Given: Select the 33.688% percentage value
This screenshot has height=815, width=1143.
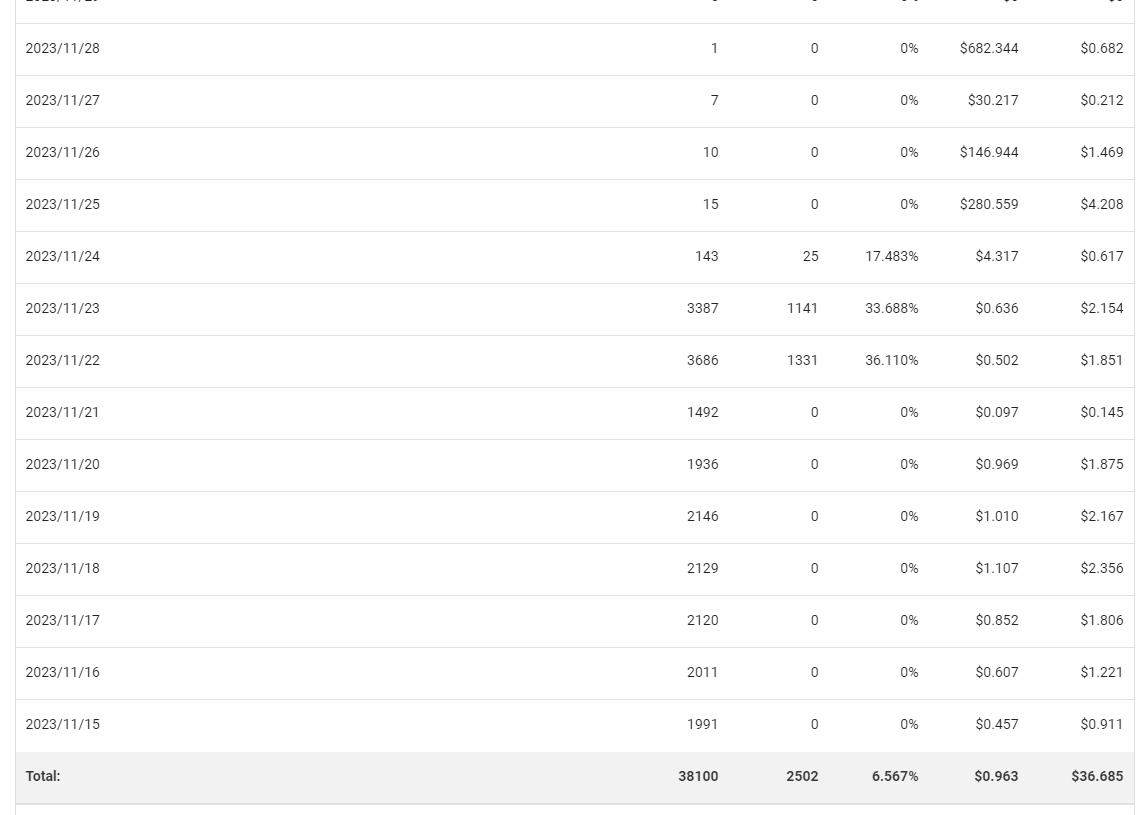Looking at the screenshot, I should 891,308.
